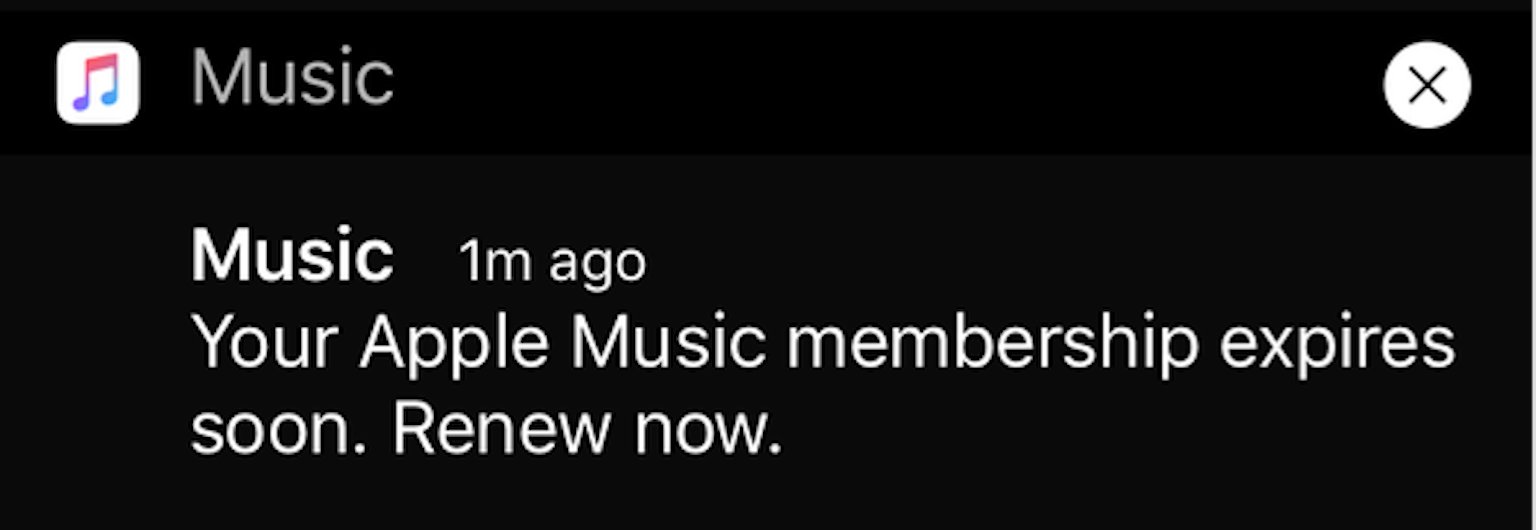Click the word now ending the message
Screen dimensions: 1536x530
[x=707, y=431]
